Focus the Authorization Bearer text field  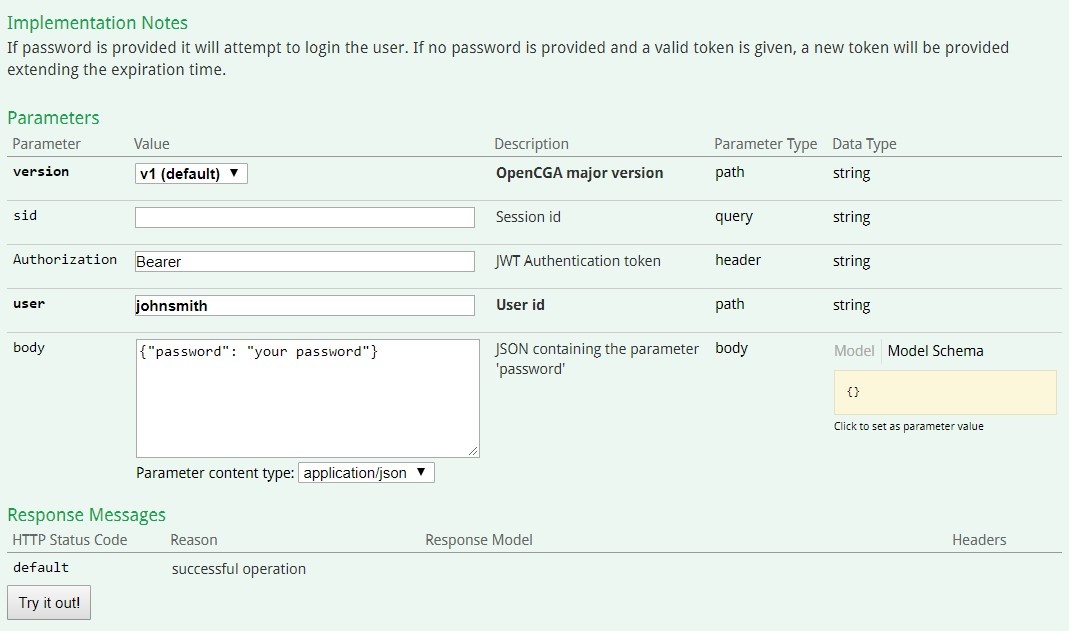click(x=304, y=261)
